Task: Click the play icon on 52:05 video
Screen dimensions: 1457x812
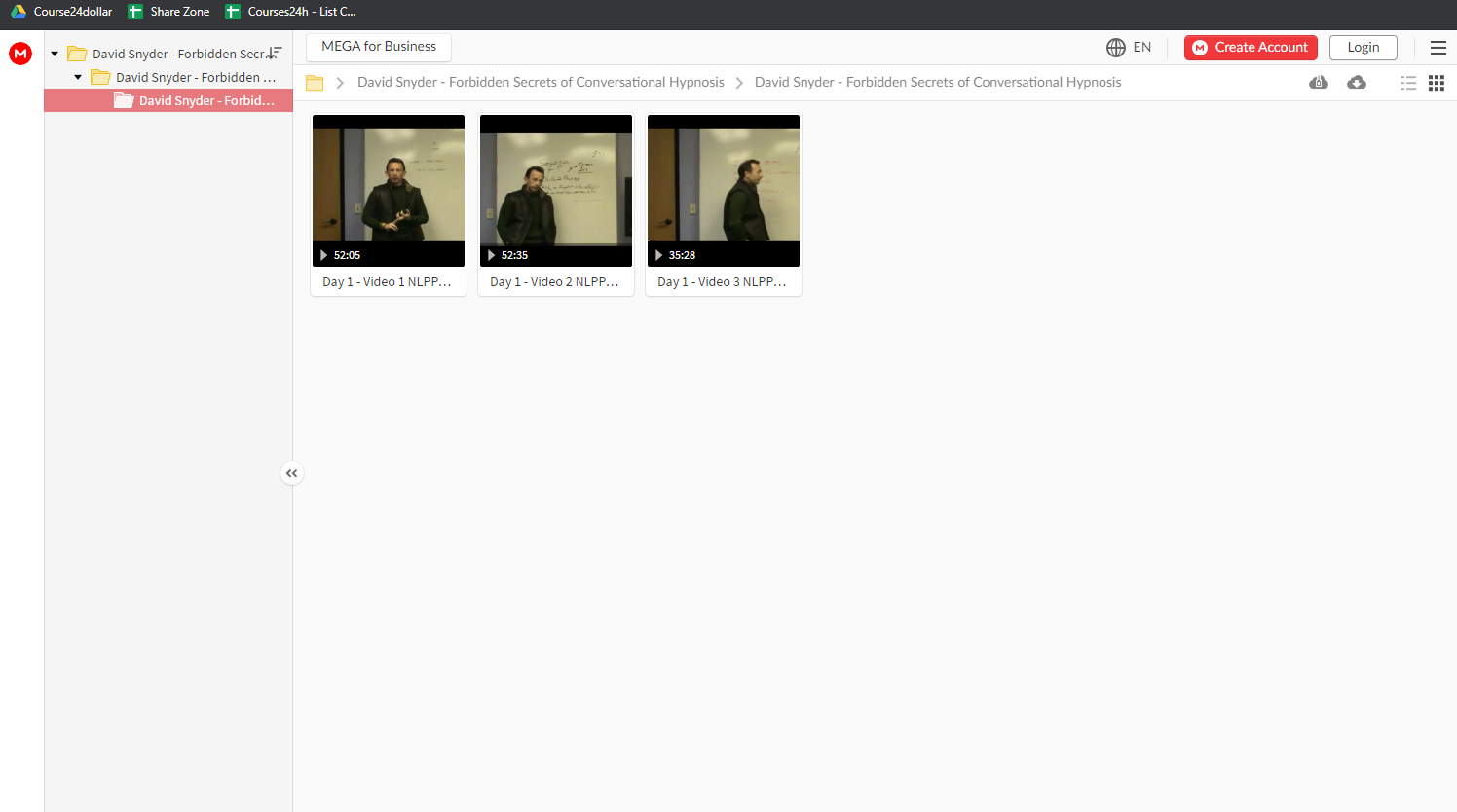Action: (x=324, y=255)
